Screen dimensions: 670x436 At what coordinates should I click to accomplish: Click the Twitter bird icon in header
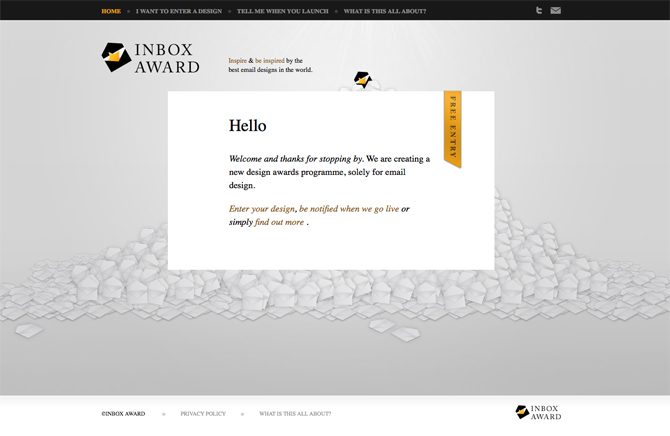tap(539, 11)
